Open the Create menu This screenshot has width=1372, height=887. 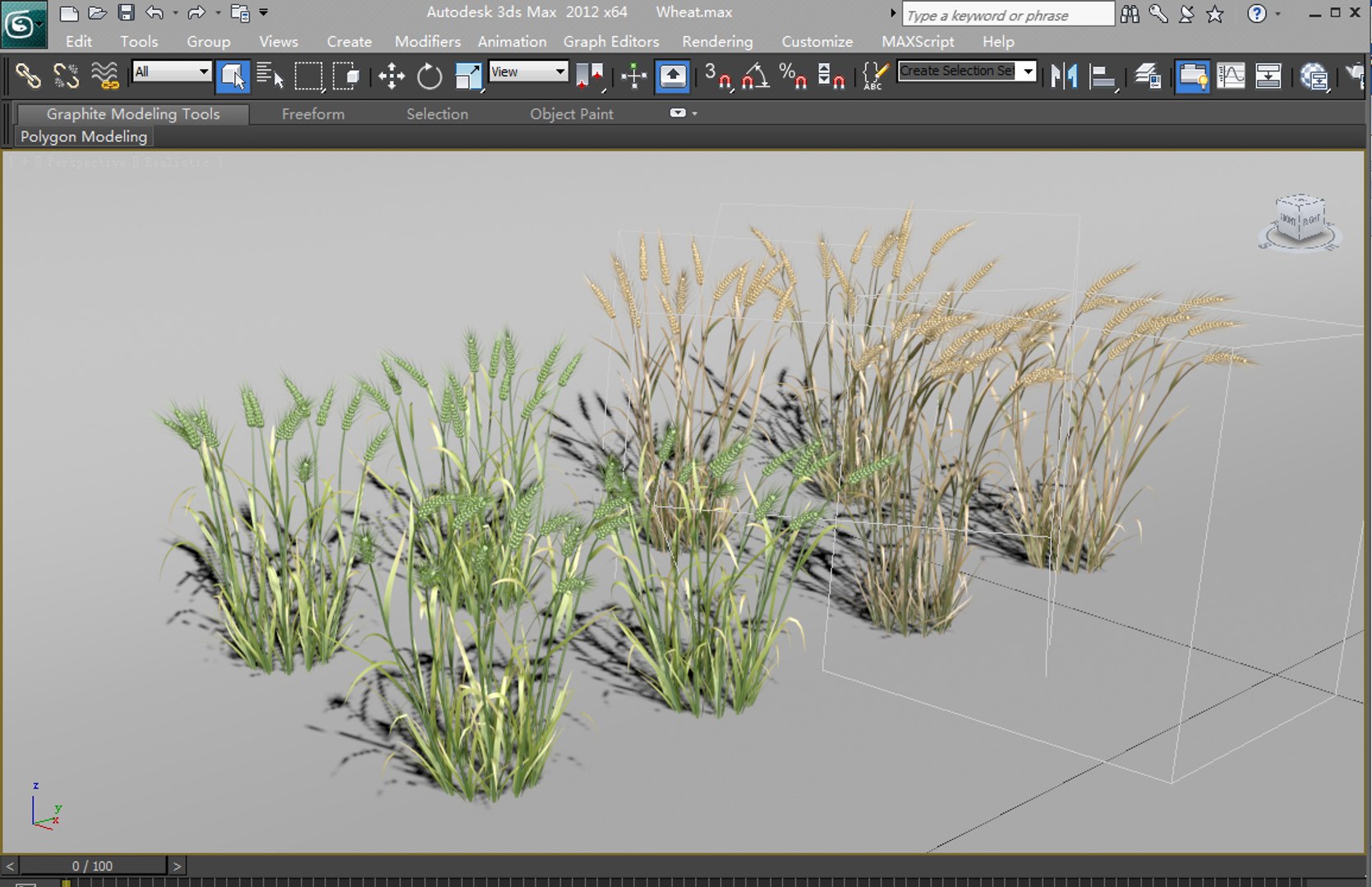pos(349,41)
